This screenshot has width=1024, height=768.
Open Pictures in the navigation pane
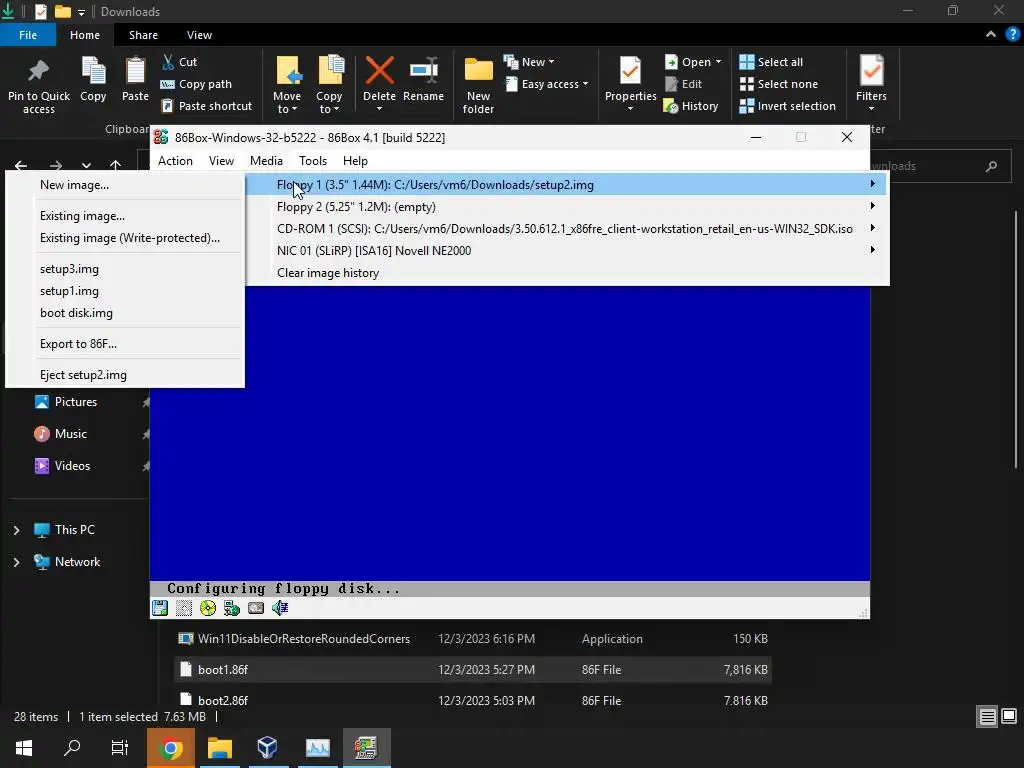[x=76, y=402]
